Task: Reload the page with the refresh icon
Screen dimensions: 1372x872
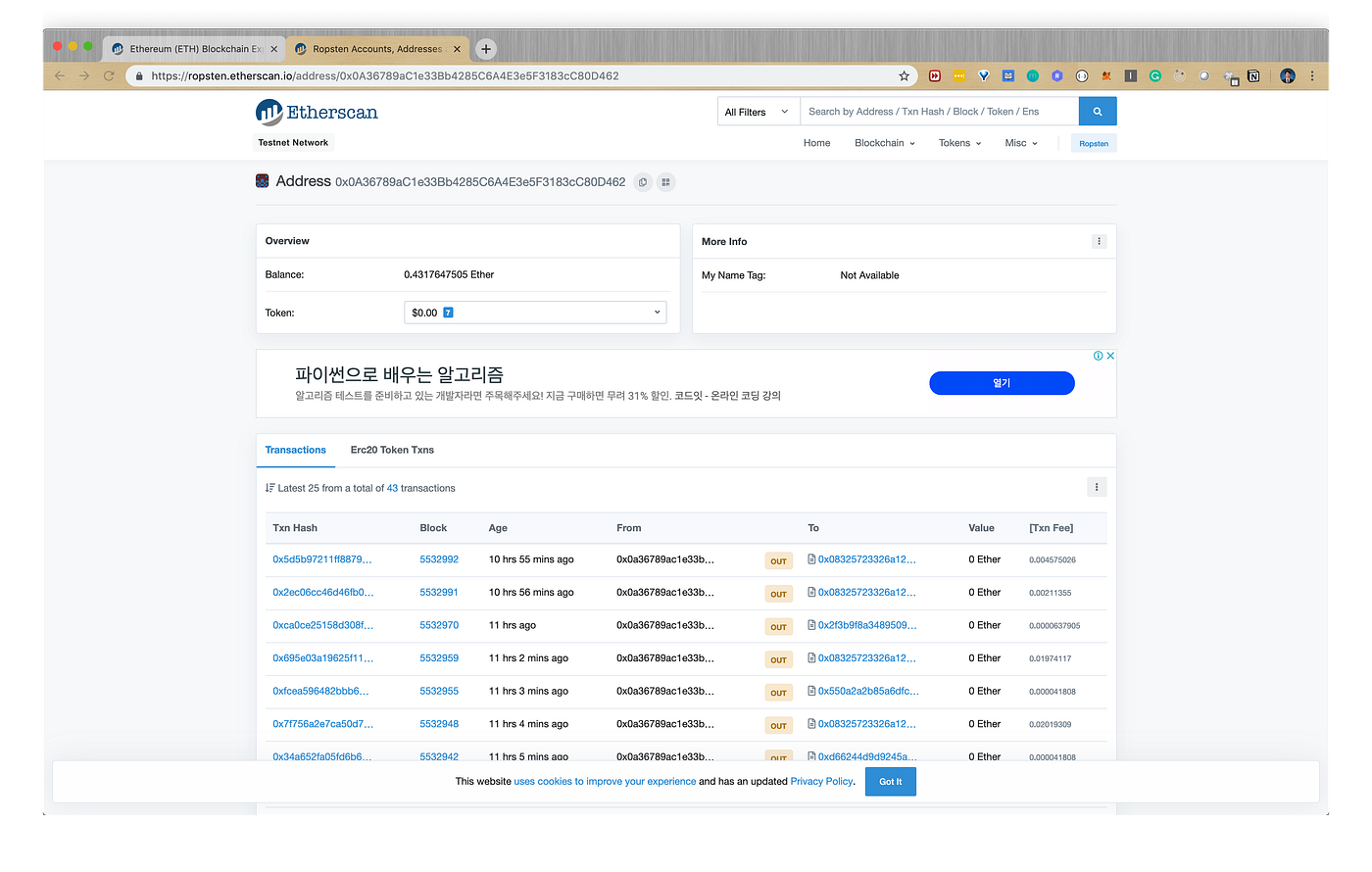Action: pyautogui.click(x=109, y=75)
